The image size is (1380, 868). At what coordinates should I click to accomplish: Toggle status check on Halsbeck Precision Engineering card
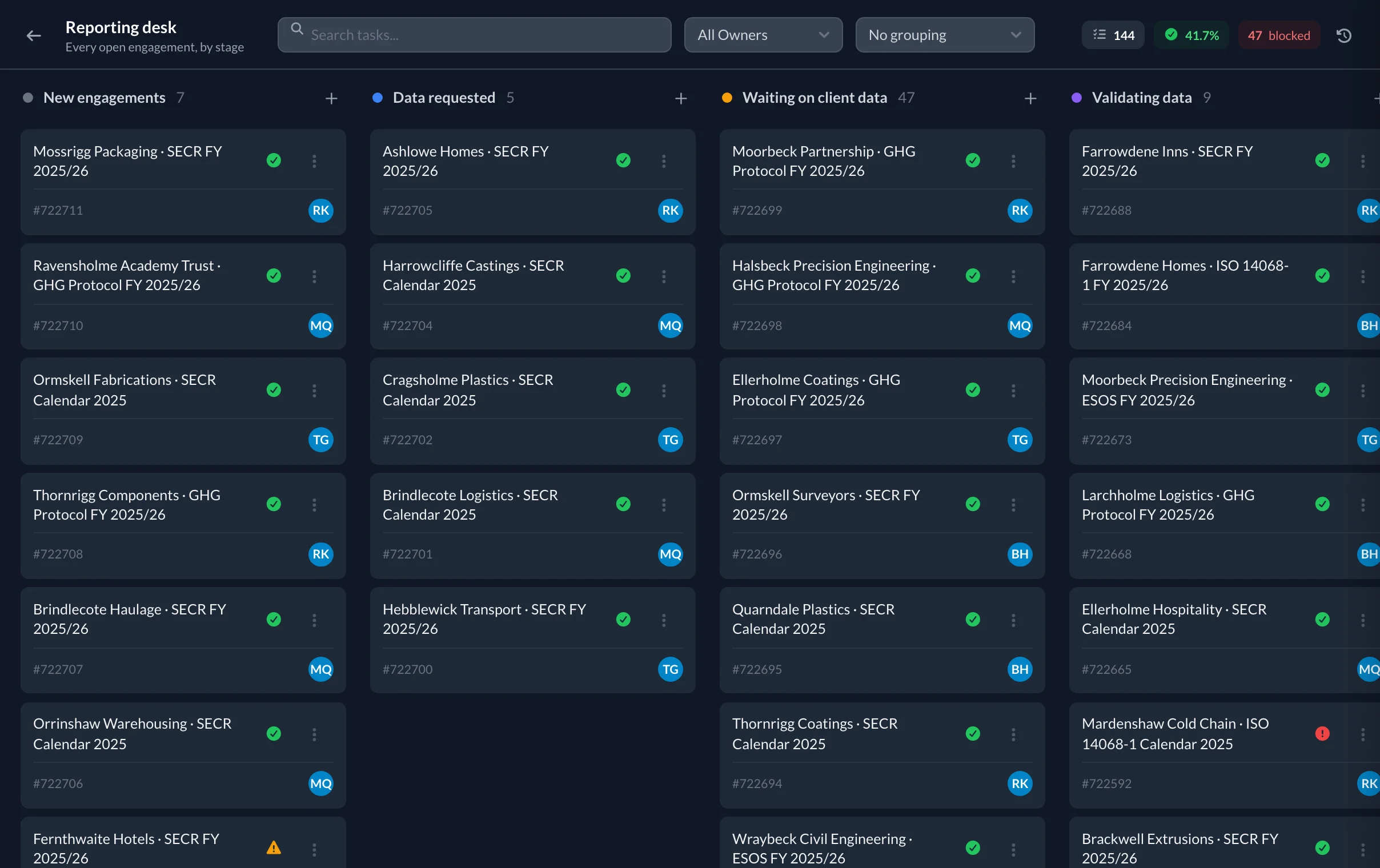[x=973, y=276]
